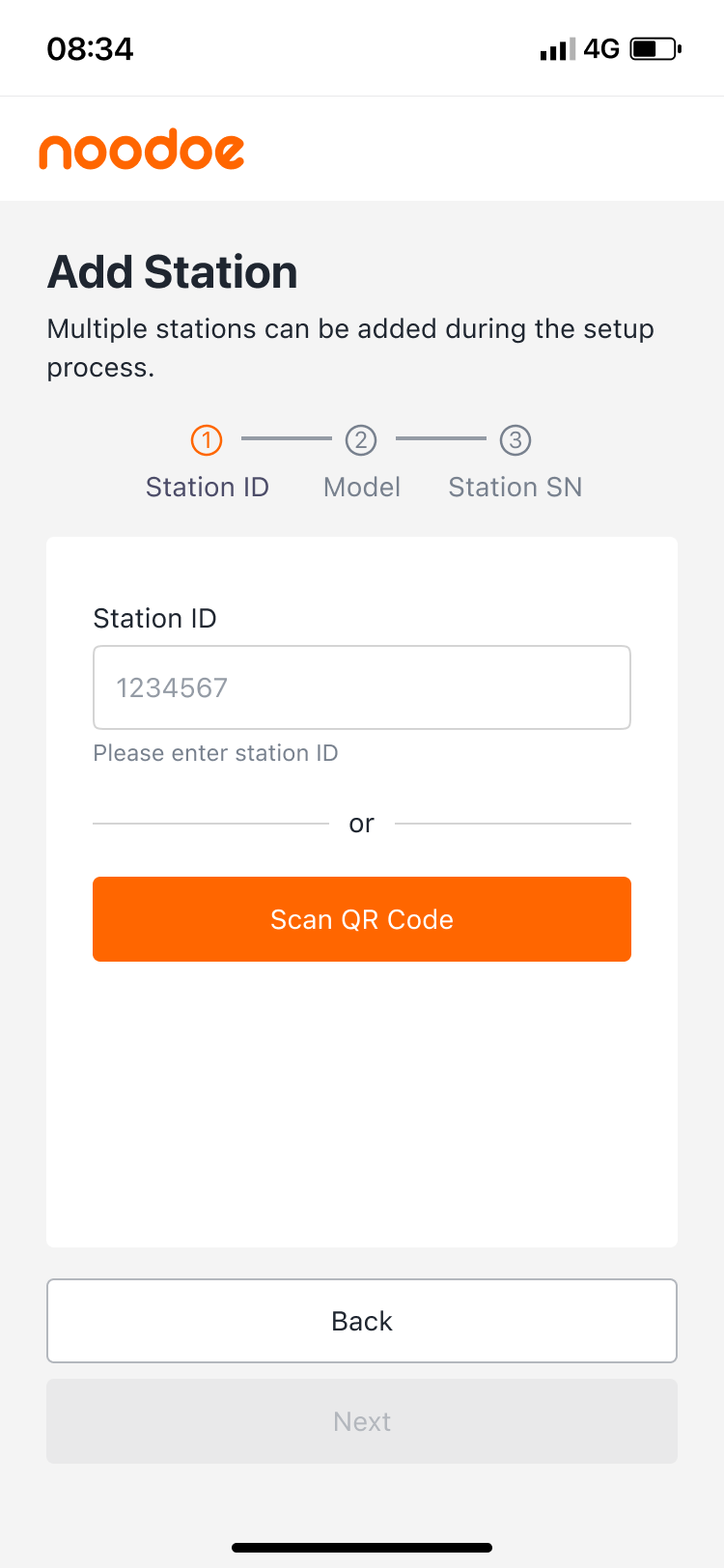Tap the cellular signal bars icon

pos(557,49)
